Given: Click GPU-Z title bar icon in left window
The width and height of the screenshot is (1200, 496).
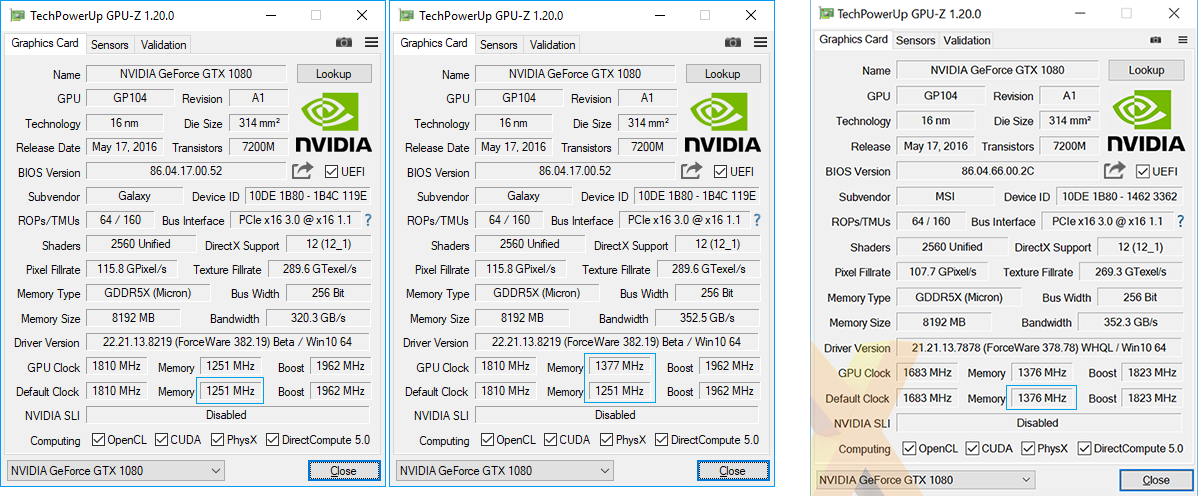Looking at the screenshot, I should click(x=15, y=15).
